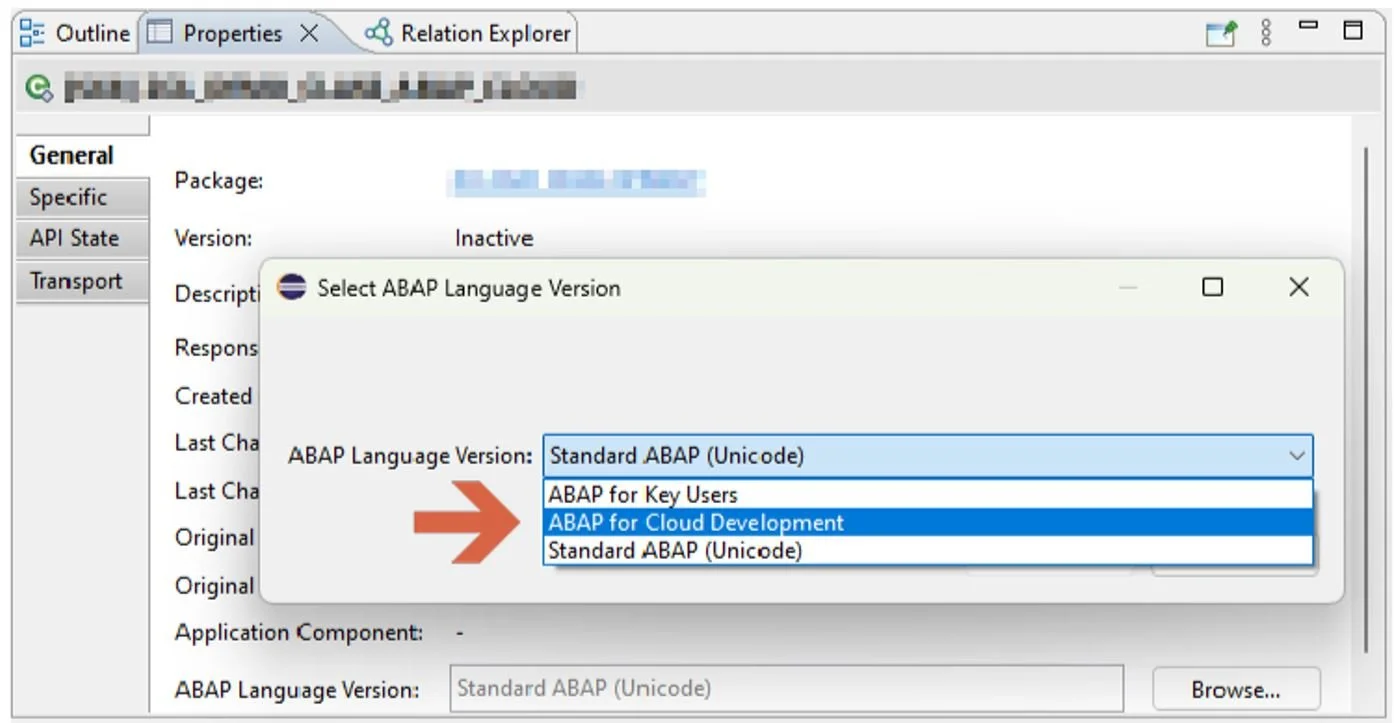Click the Properties table icon on its tab

point(161,32)
